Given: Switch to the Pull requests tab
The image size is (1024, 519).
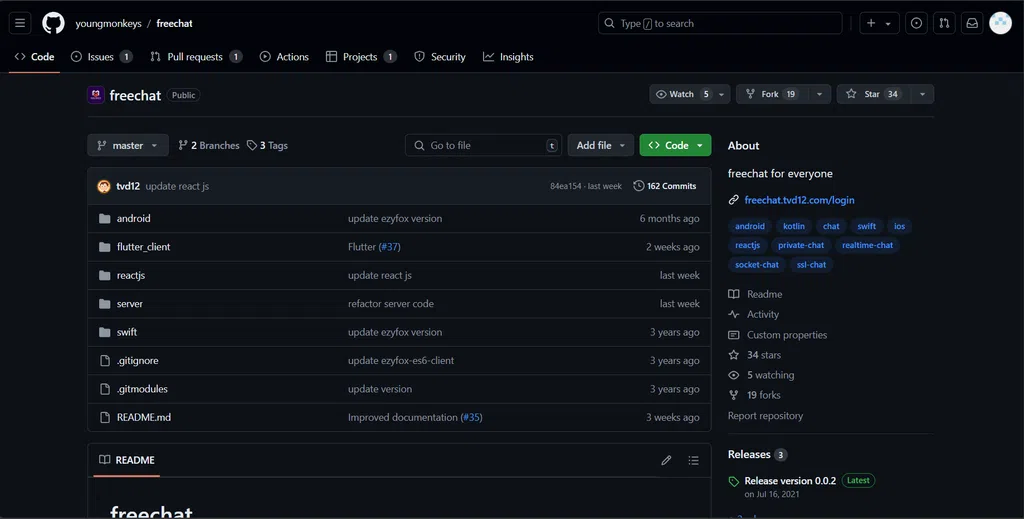Looking at the screenshot, I should (x=196, y=57).
